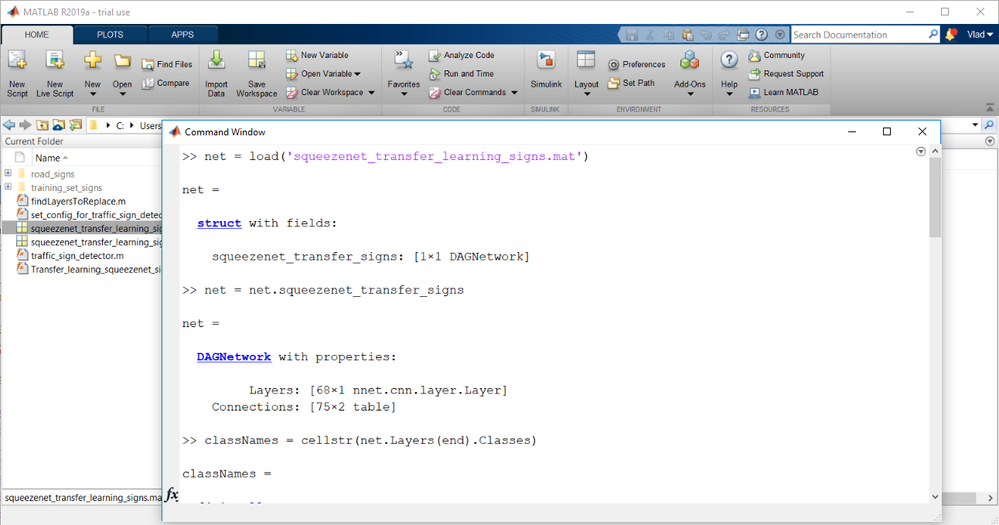
Task: Open the Vlad account dropdown
Action: (979, 34)
